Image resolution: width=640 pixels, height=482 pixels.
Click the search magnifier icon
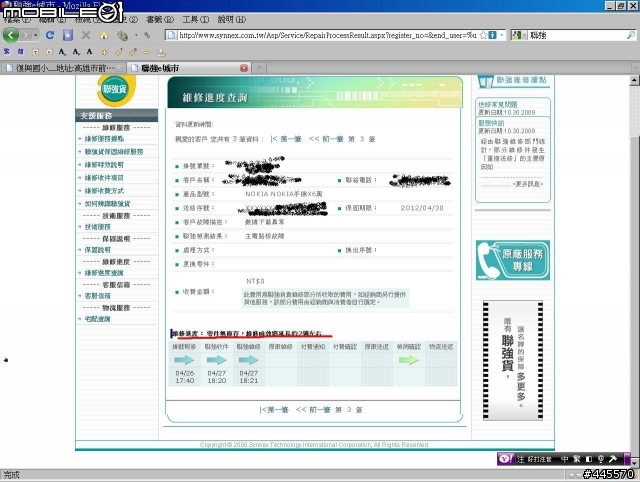coord(631,36)
